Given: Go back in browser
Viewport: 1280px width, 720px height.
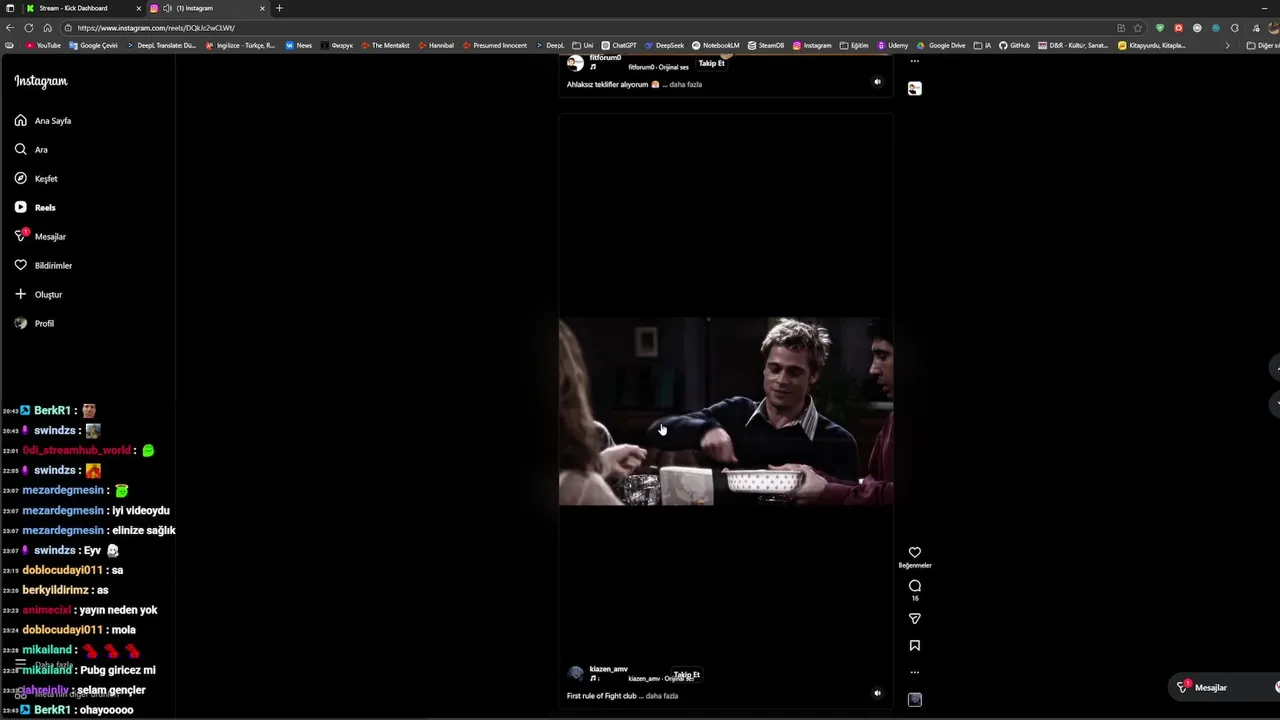Looking at the screenshot, I should point(11,28).
